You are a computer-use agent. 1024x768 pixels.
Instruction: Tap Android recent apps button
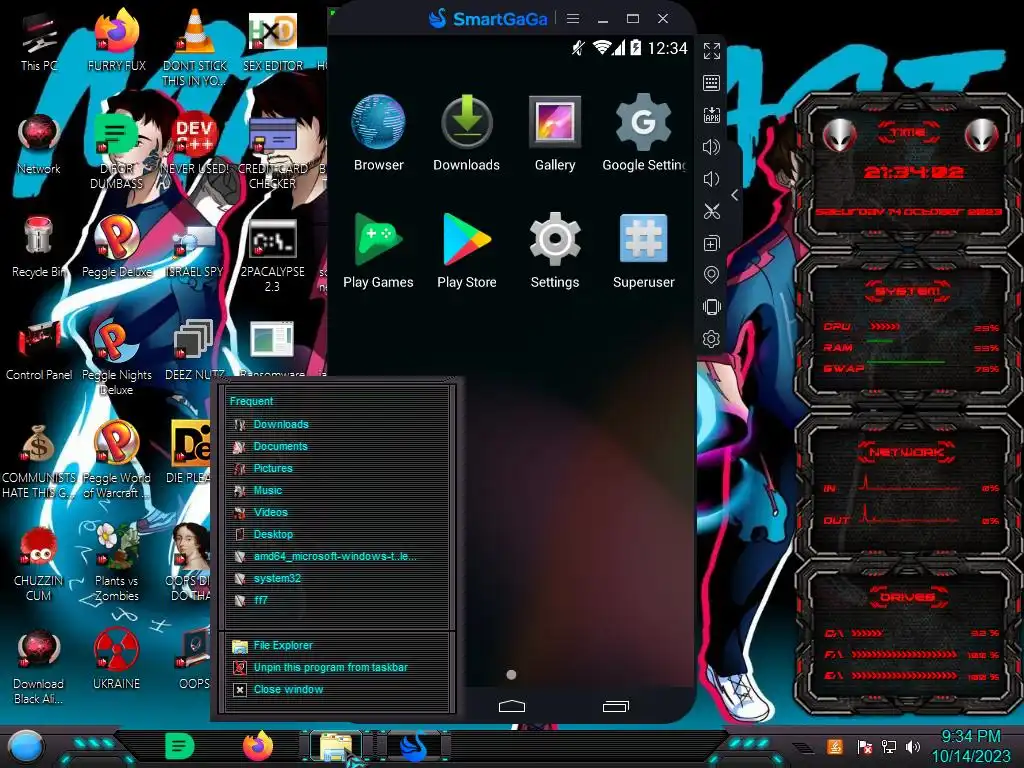pos(615,706)
